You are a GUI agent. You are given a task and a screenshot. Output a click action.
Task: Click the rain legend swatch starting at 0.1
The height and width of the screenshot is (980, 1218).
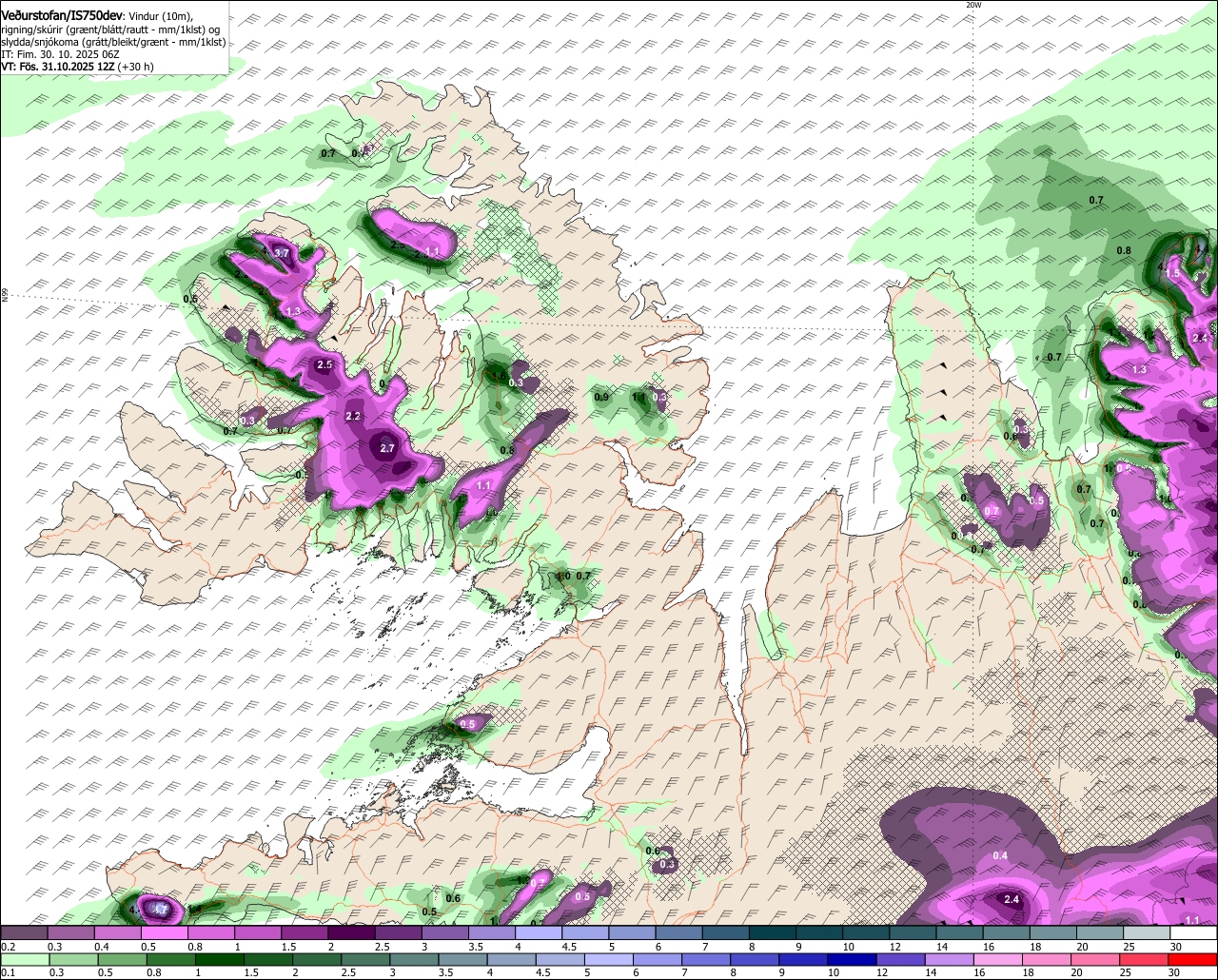coord(24,959)
